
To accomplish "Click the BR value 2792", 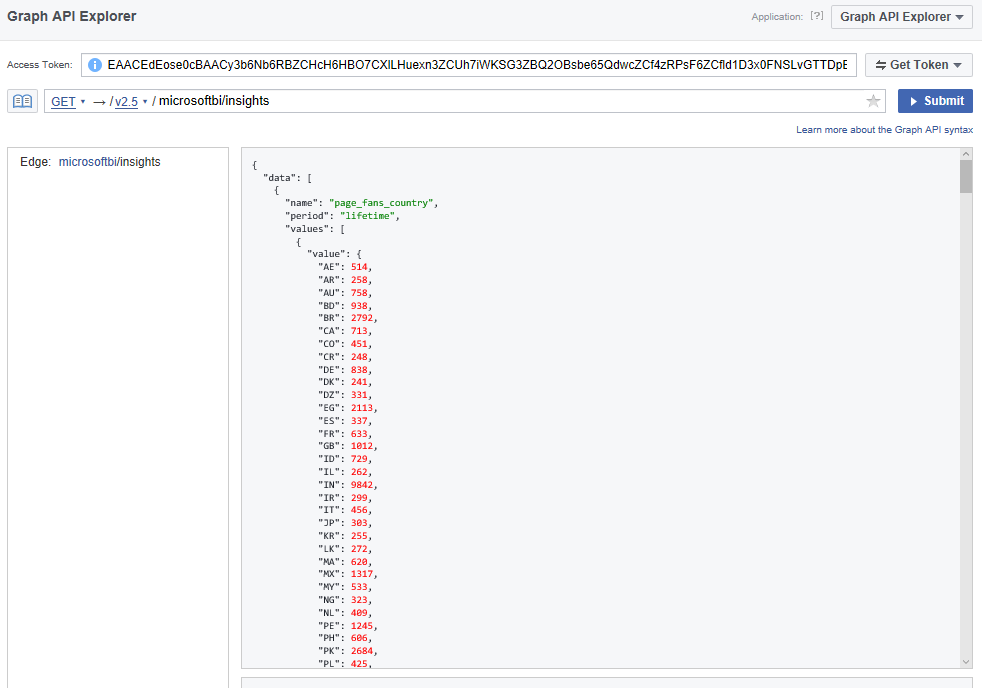I will (361, 318).
